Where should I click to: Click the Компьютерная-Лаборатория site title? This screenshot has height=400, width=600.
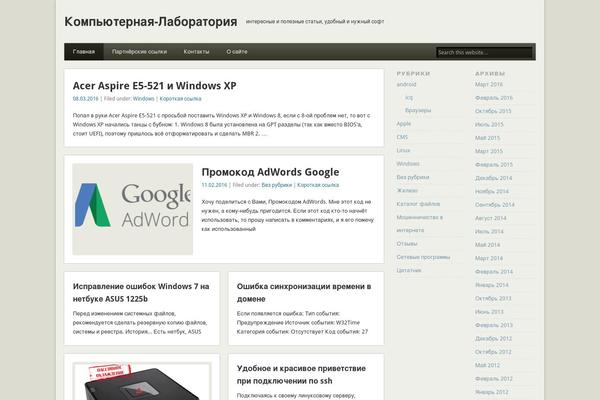[x=151, y=21]
